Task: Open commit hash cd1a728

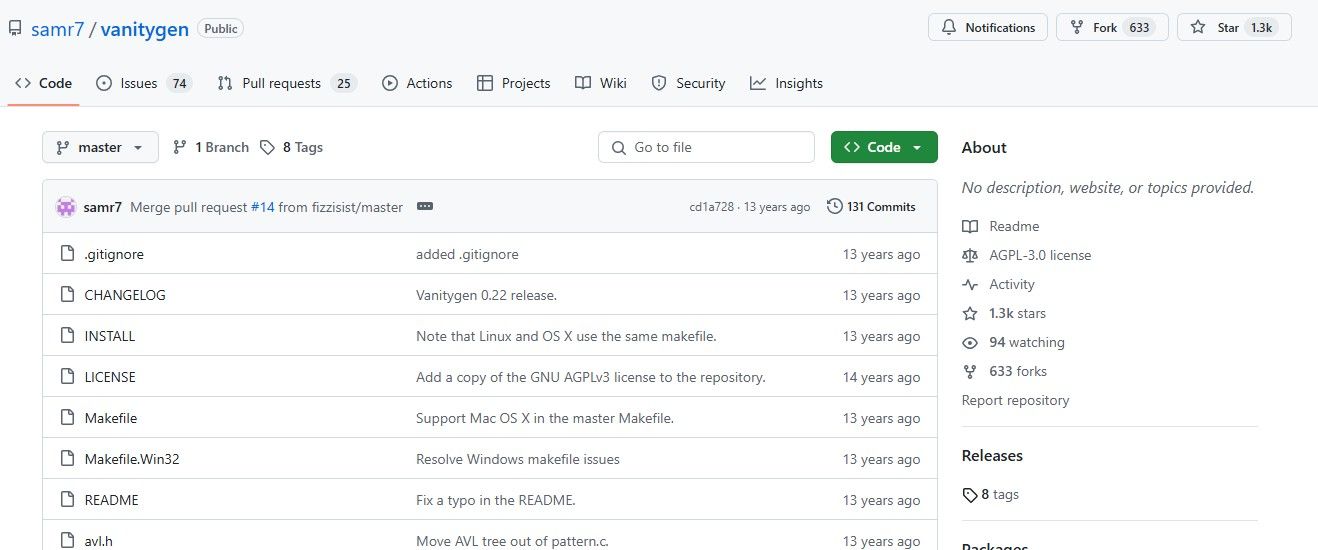Action: (711, 207)
